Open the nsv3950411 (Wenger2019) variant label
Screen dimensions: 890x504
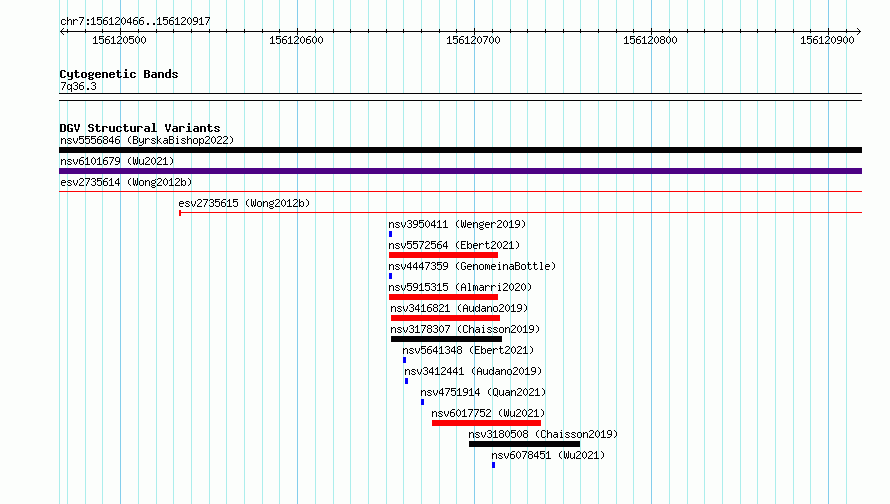click(457, 224)
